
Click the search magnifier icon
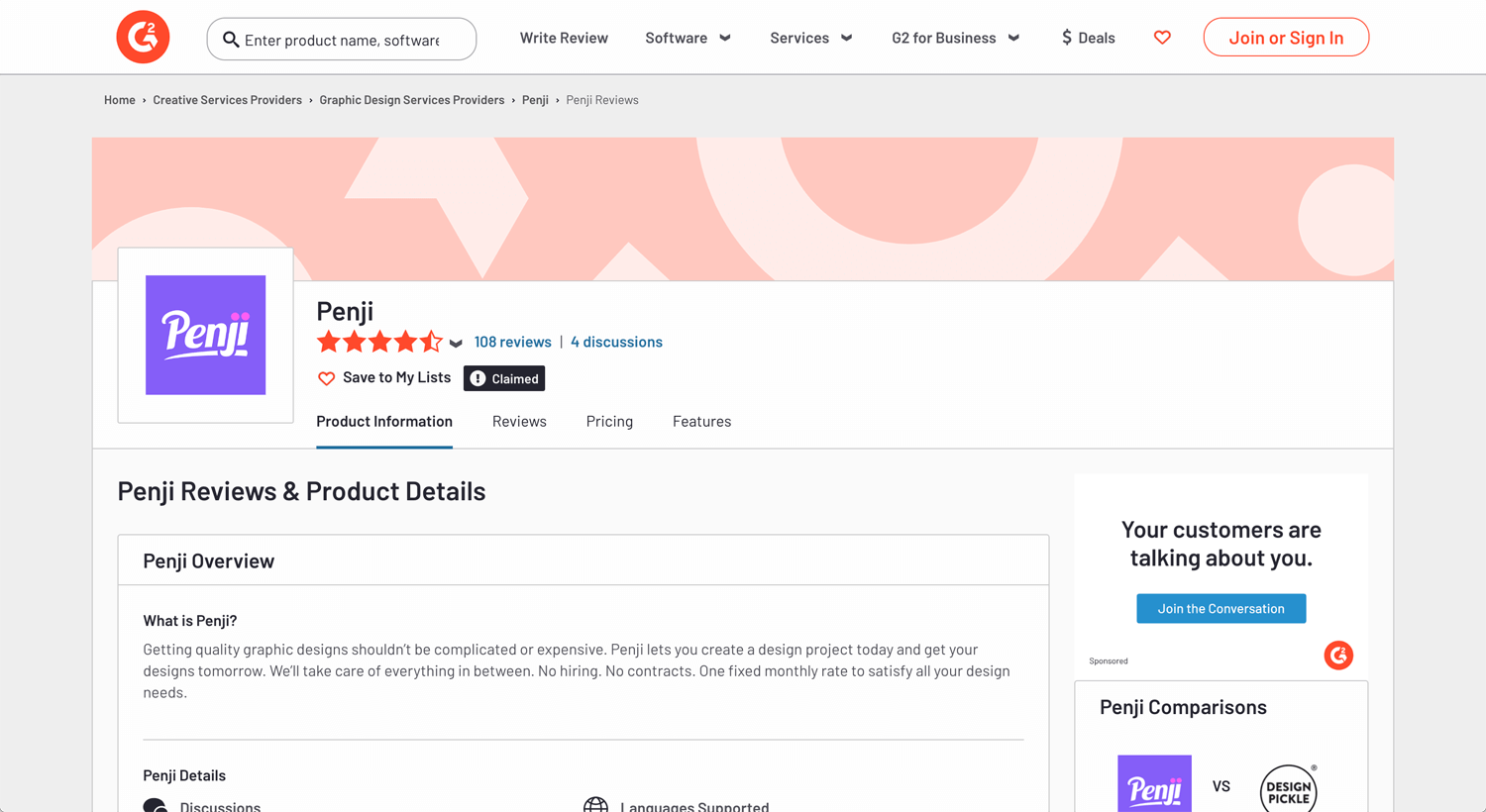pos(231,40)
